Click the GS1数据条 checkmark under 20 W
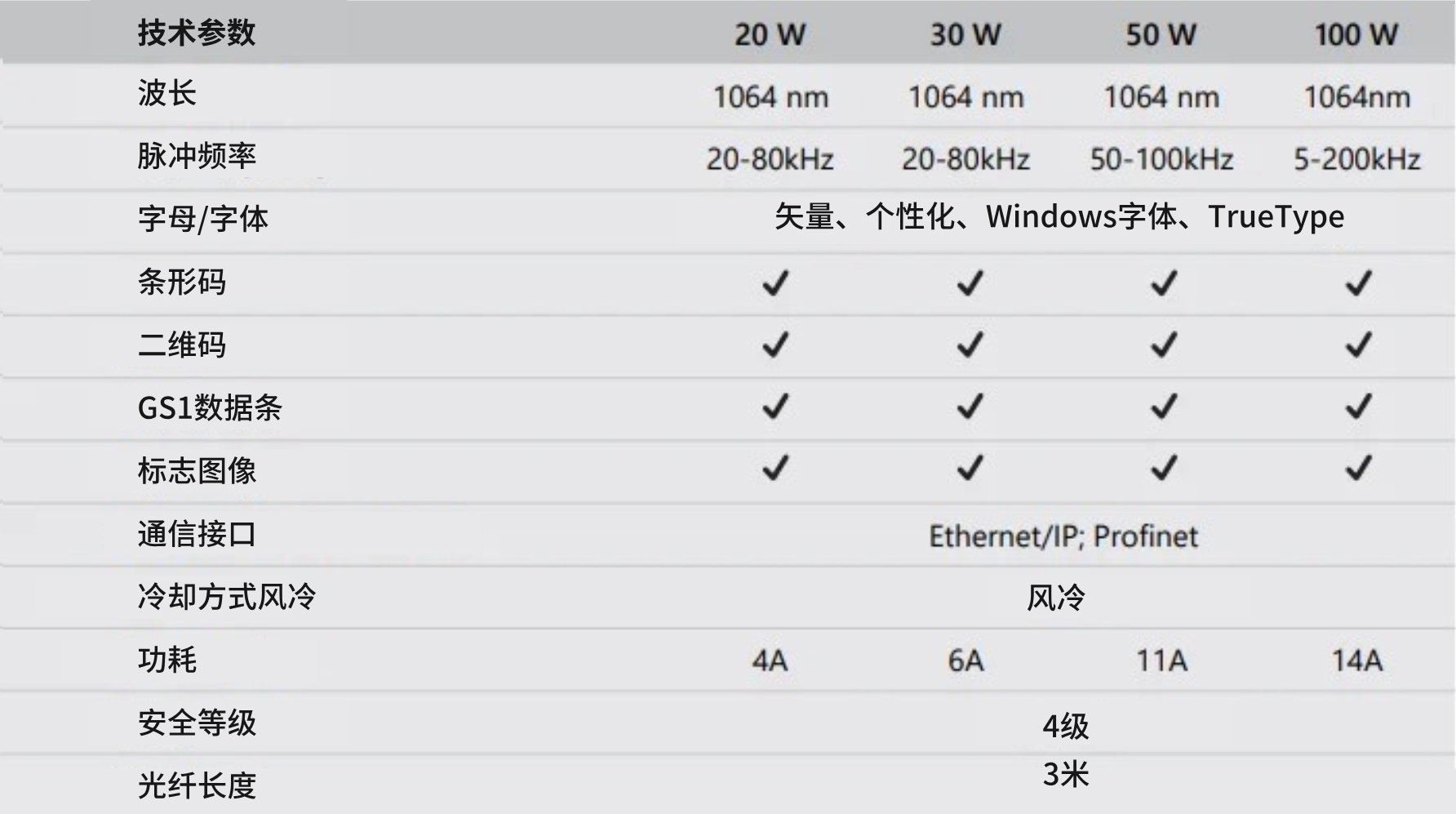 coord(775,407)
